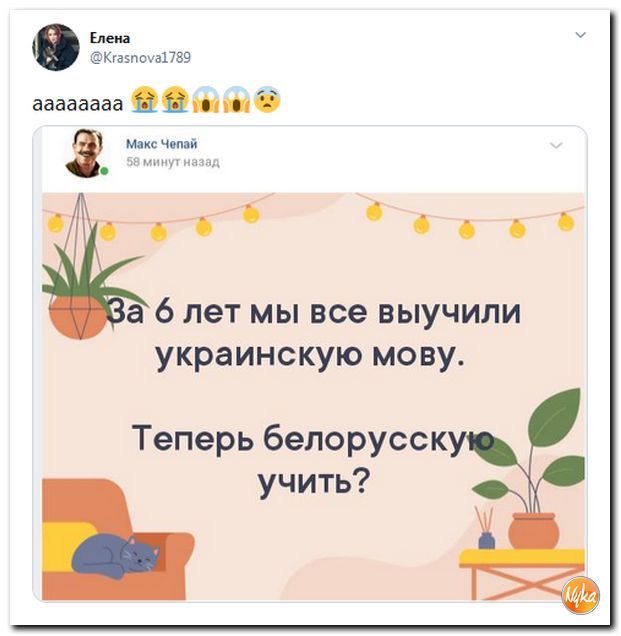
Task: Open Макс Чепай's avatar picture
Action: 86,153
